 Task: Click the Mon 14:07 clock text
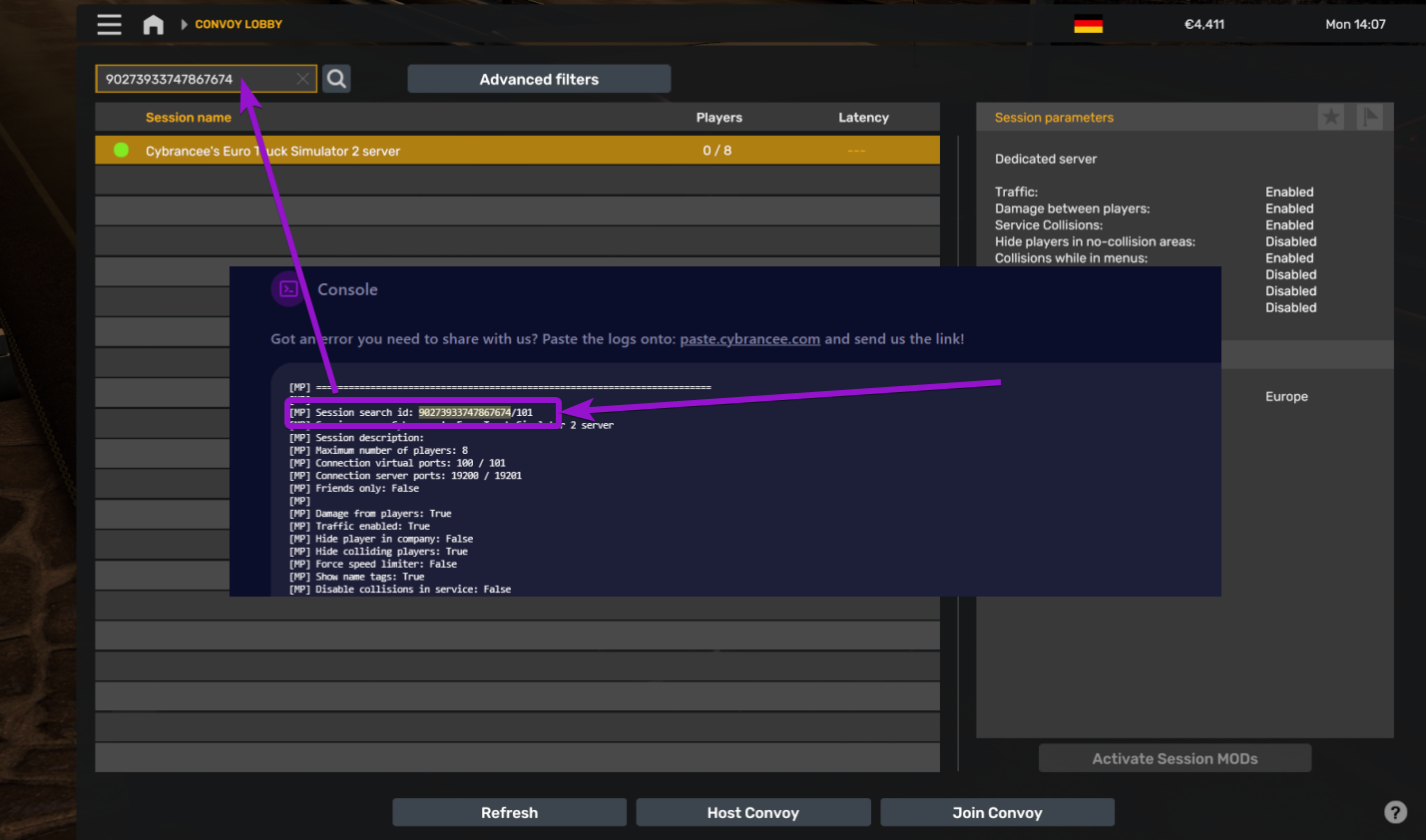[x=1355, y=24]
